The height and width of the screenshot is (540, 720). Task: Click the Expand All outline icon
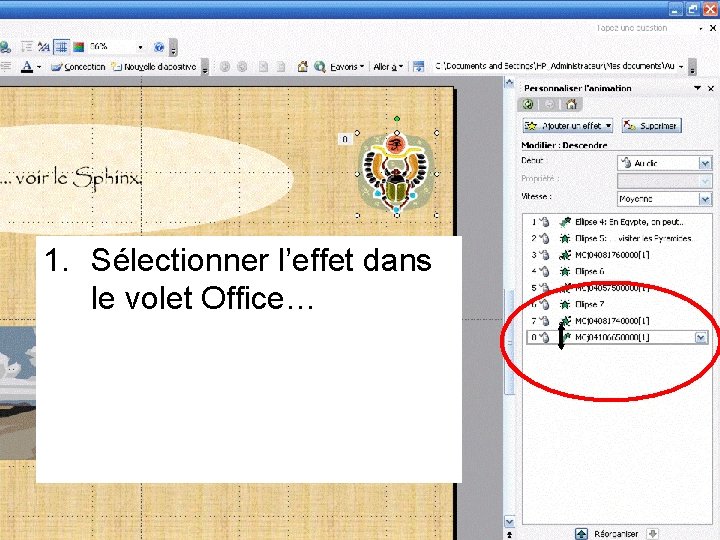tap(27, 47)
